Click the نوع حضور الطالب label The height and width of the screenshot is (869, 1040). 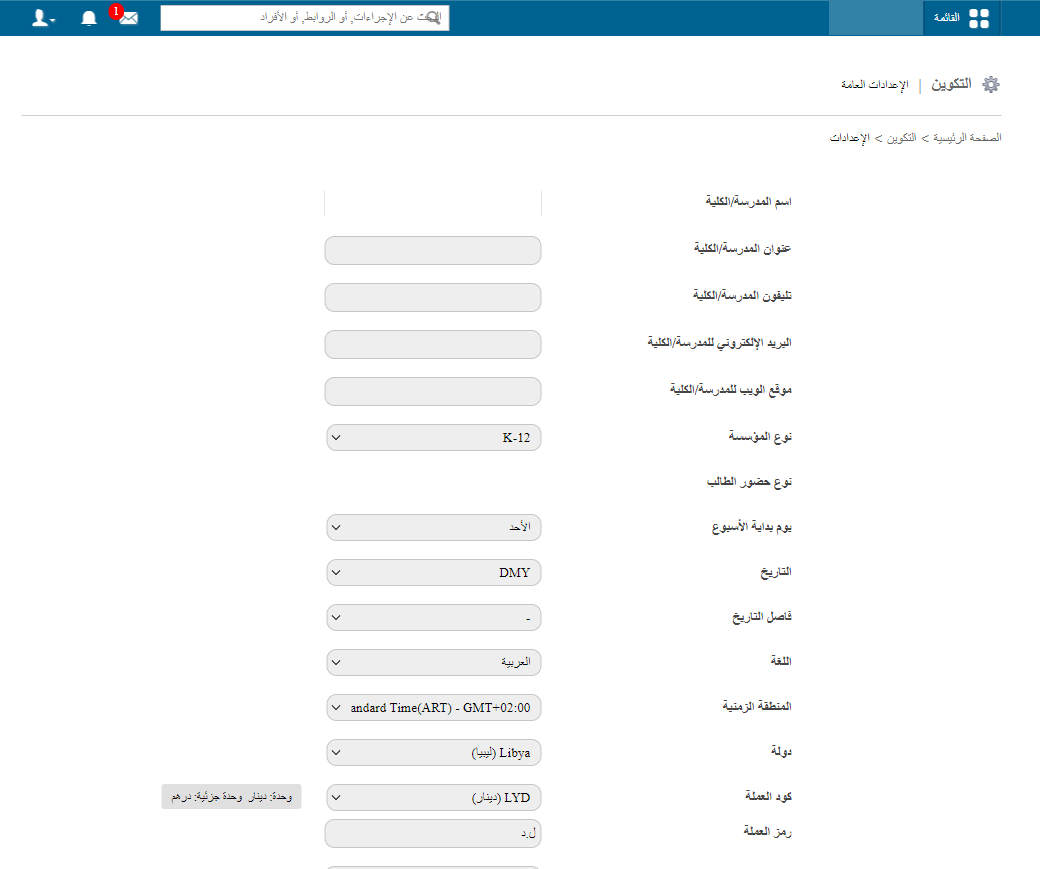749,482
